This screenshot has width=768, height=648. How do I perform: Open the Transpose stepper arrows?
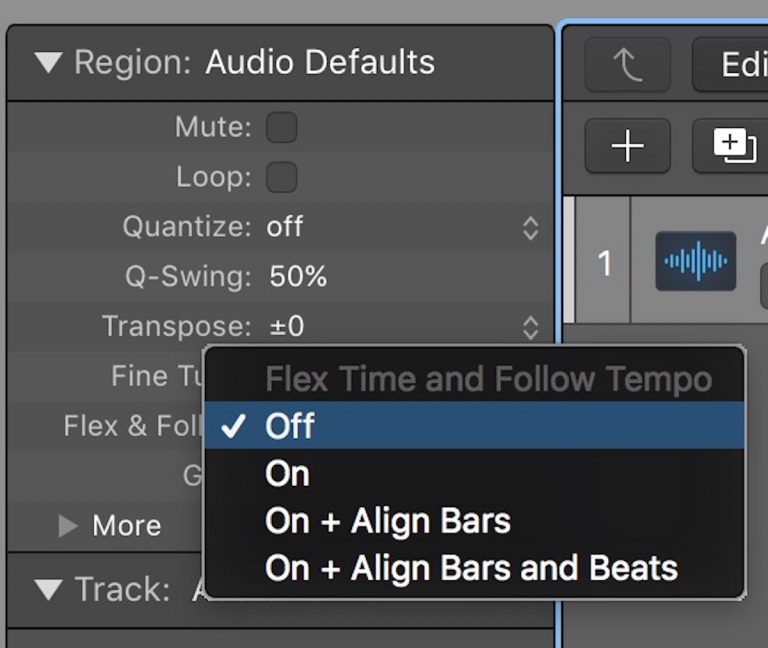[530, 327]
